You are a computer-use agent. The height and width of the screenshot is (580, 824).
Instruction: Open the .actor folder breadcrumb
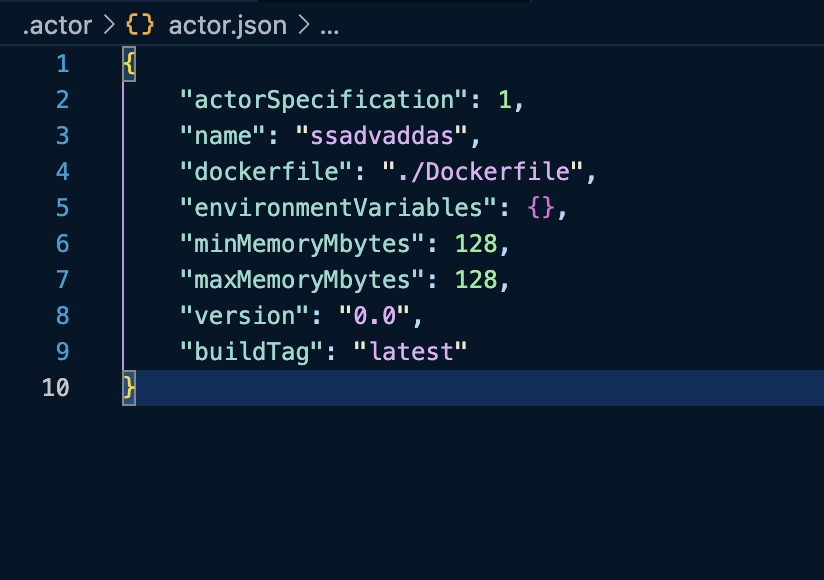[x=57, y=25]
